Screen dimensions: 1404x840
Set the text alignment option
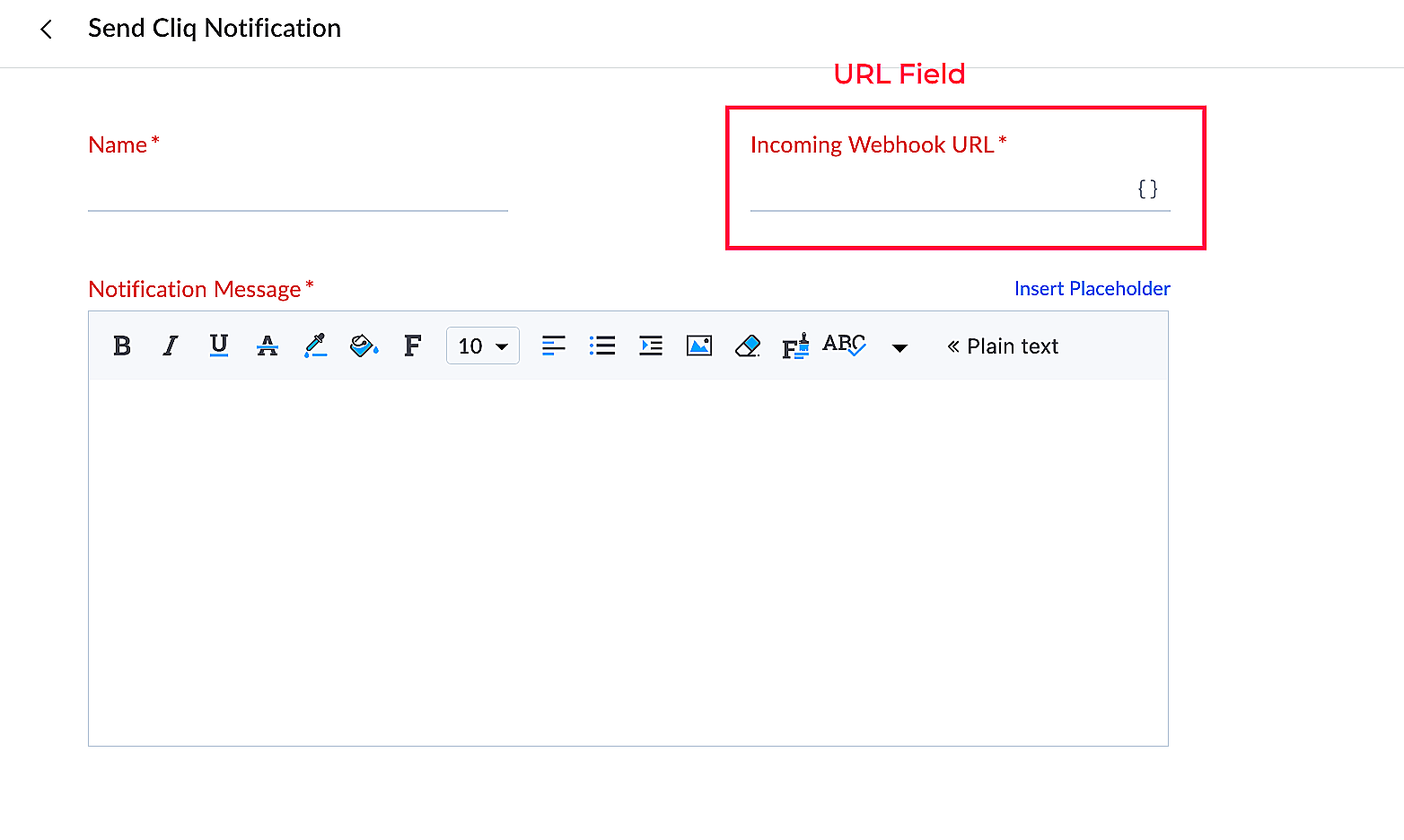click(554, 346)
